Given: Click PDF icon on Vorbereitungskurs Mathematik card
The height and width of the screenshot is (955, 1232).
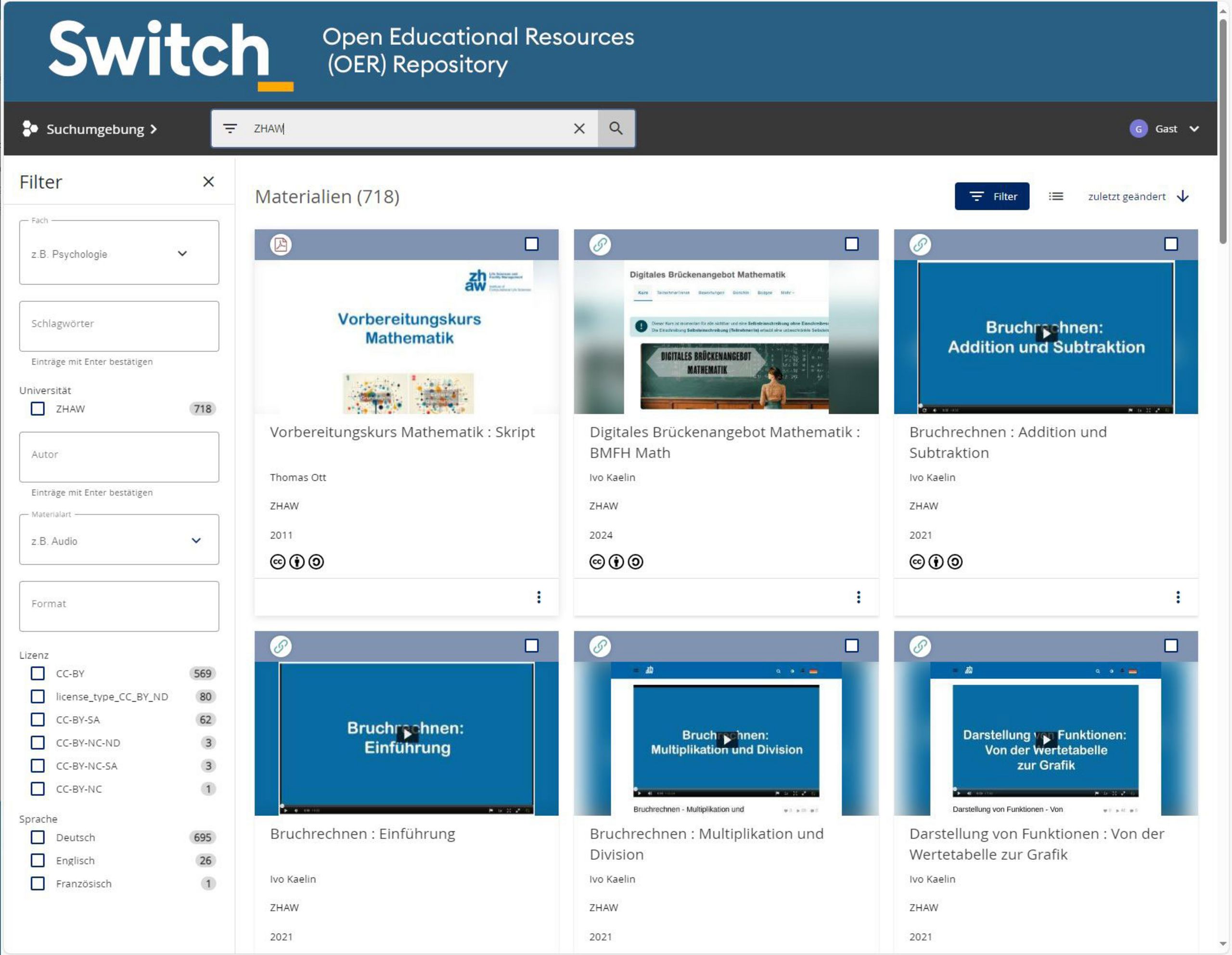Looking at the screenshot, I should 281,245.
